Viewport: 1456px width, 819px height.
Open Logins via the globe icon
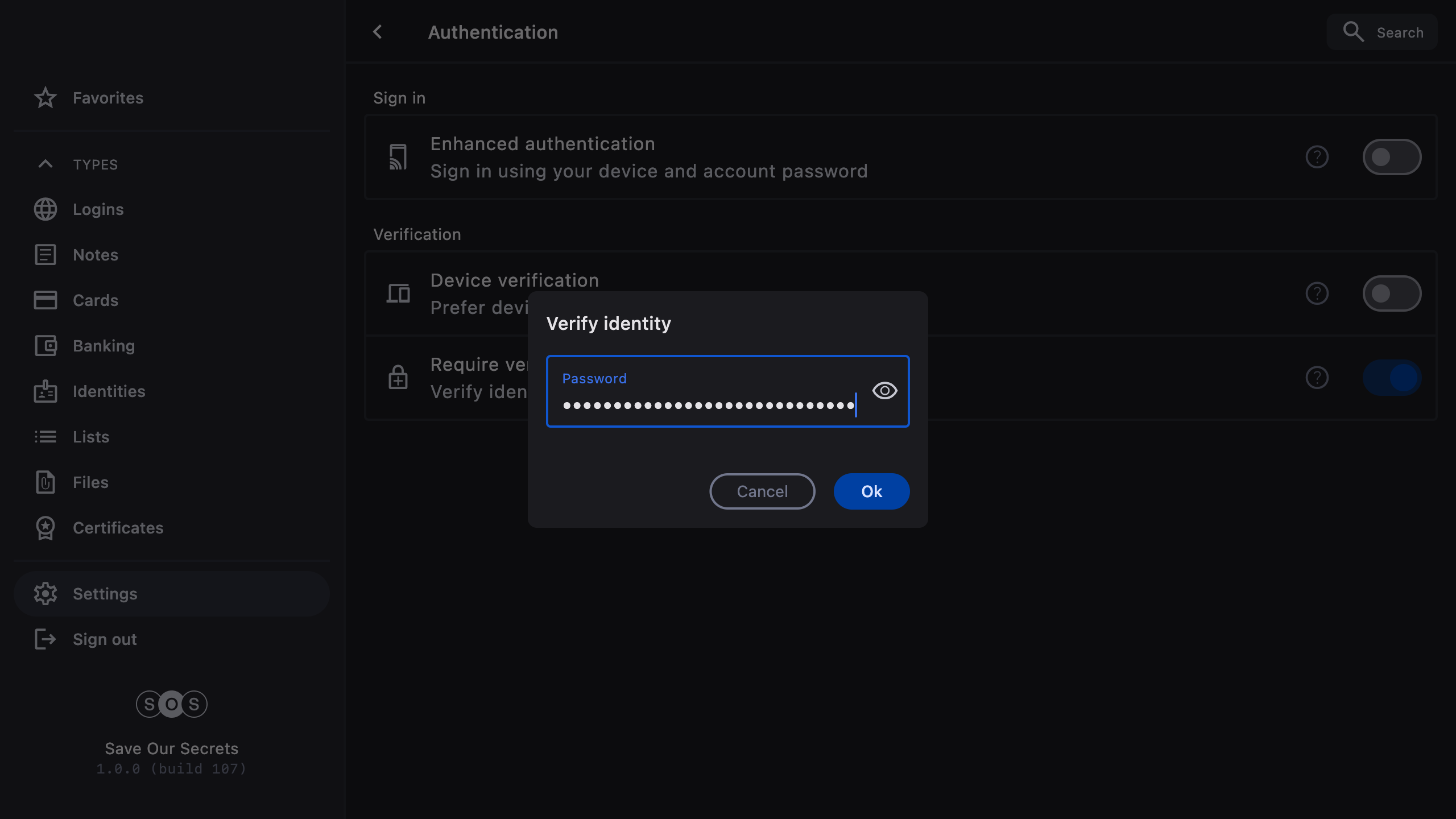pyautogui.click(x=45, y=209)
